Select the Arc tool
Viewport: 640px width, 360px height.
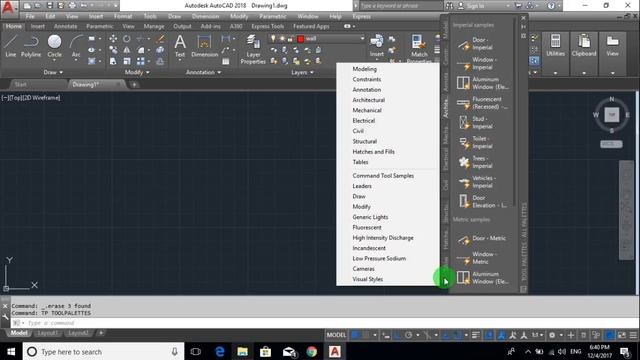(x=76, y=46)
